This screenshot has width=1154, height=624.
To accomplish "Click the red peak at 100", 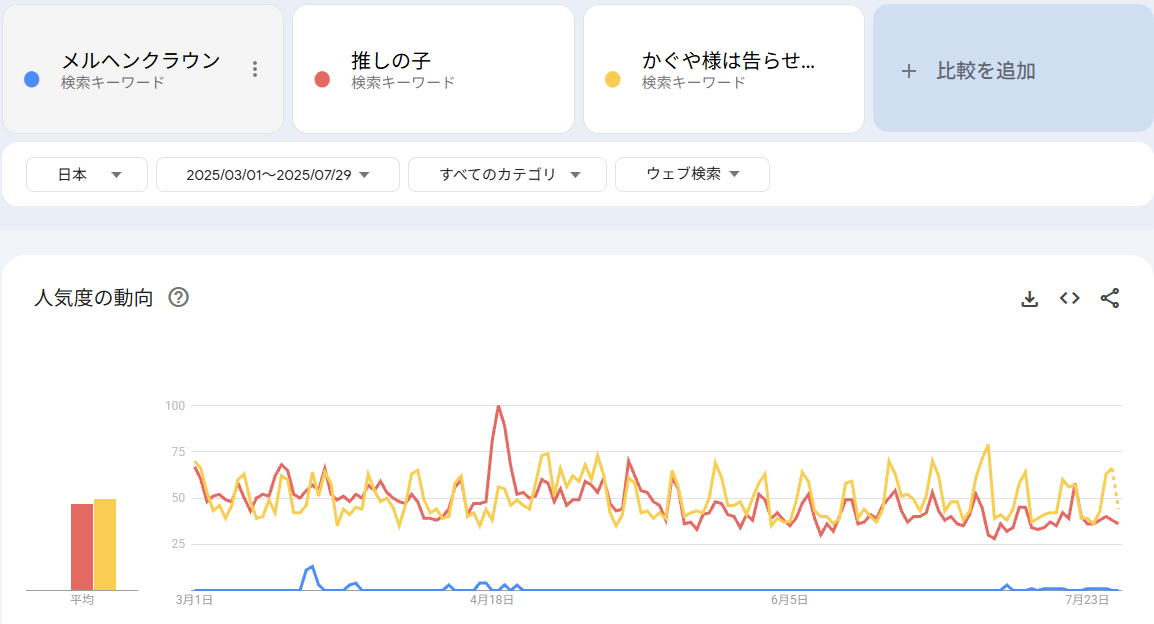I will (498, 406).
